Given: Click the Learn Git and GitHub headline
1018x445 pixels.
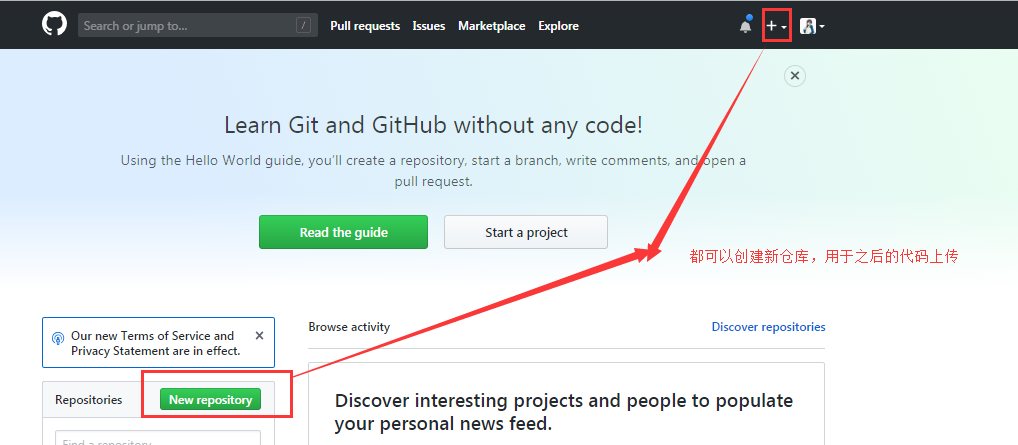Looking at the screenshot, I should click(x=433, y=125).
